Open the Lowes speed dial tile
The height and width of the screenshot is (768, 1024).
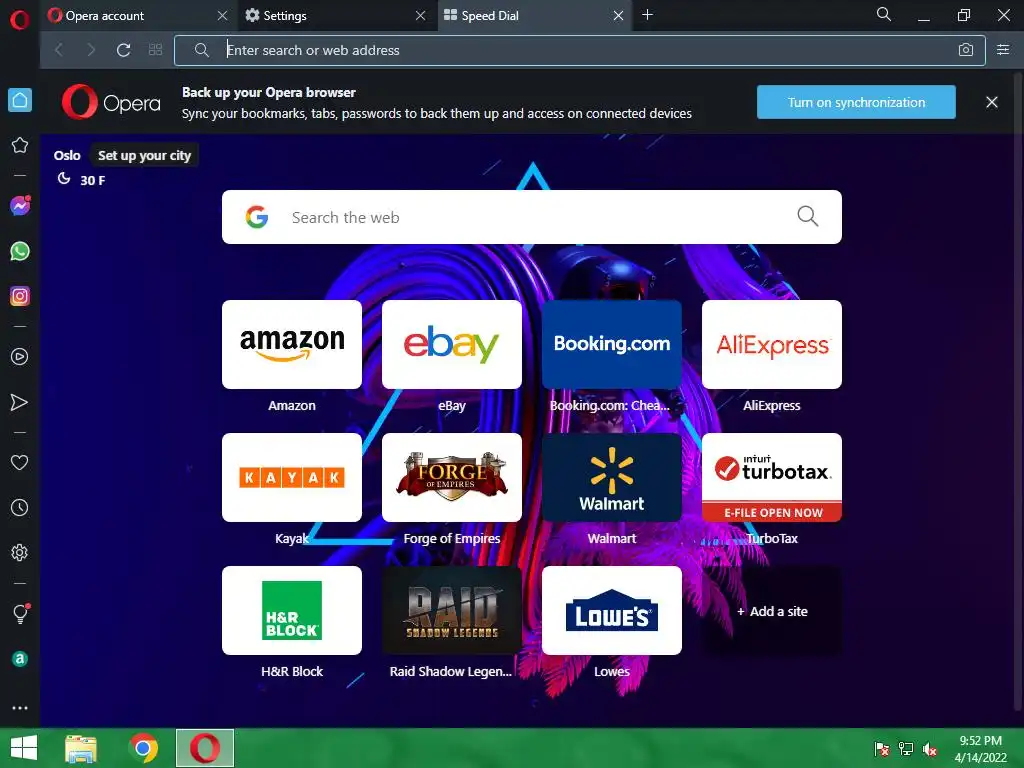tap(612, 611)
